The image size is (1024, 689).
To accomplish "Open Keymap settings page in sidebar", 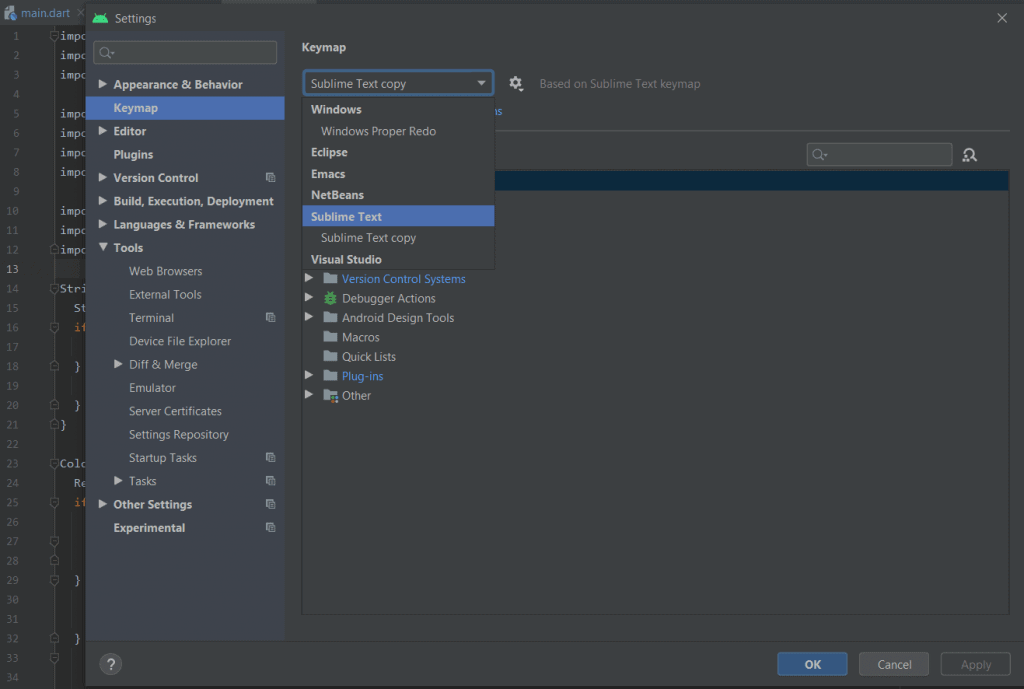I will coord(185,108).
